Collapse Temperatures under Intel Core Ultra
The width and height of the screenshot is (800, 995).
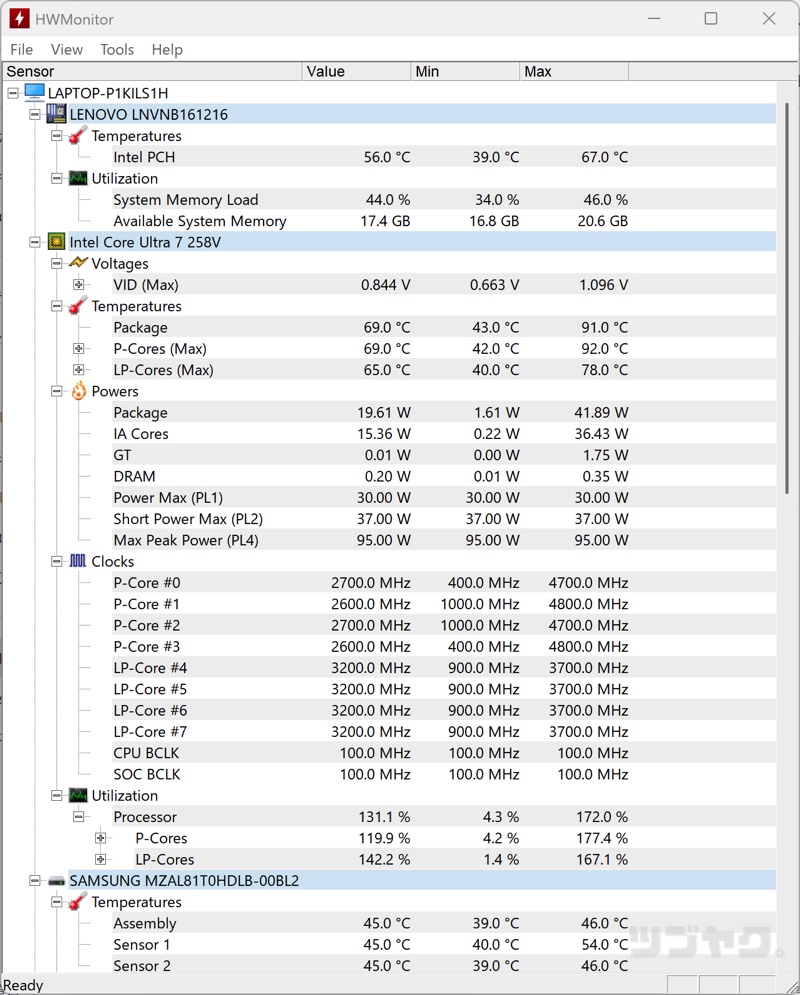[x=56, y=306]
